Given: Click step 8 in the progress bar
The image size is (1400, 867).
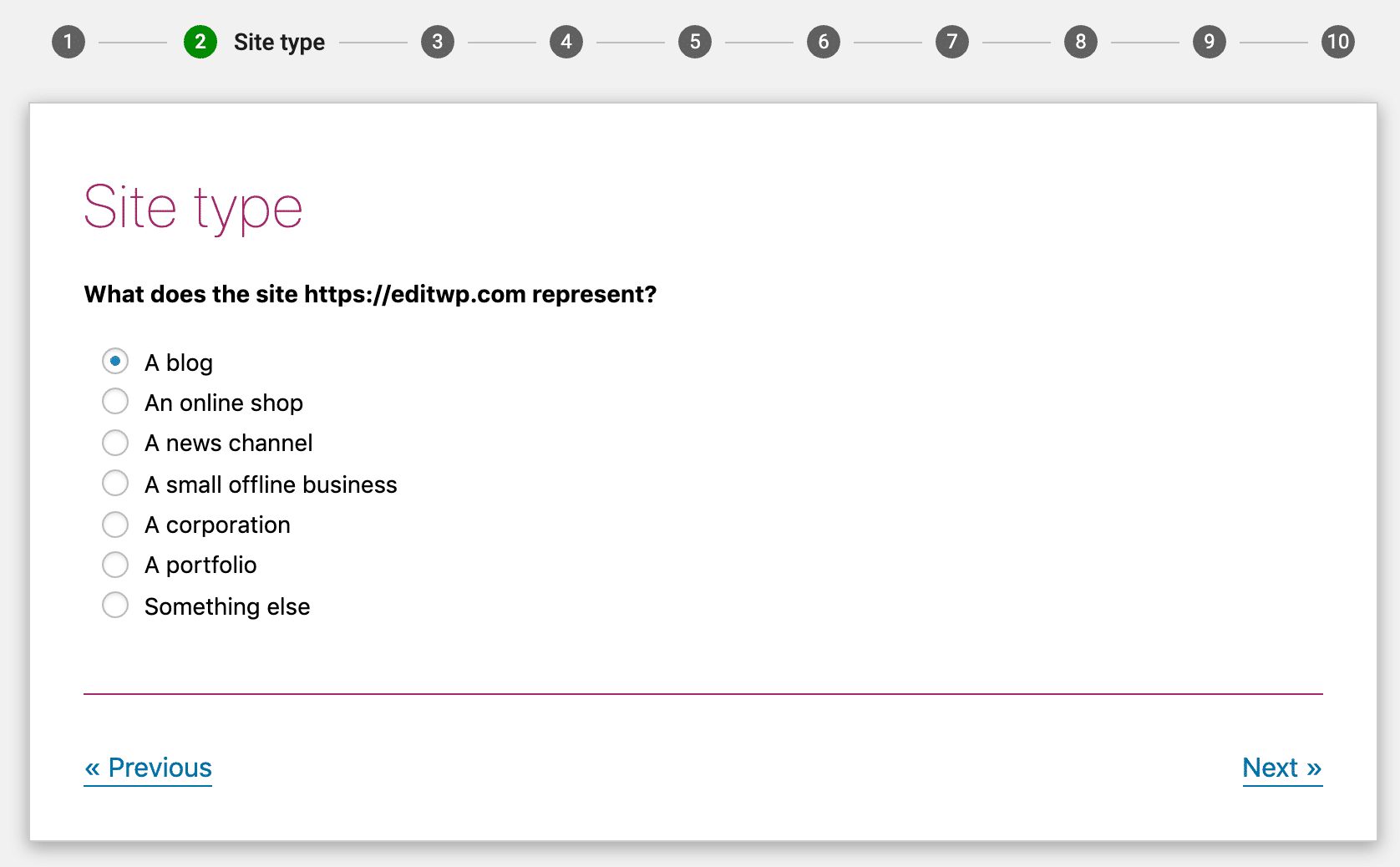Looking at the screenshot, I should [1080, 41].
